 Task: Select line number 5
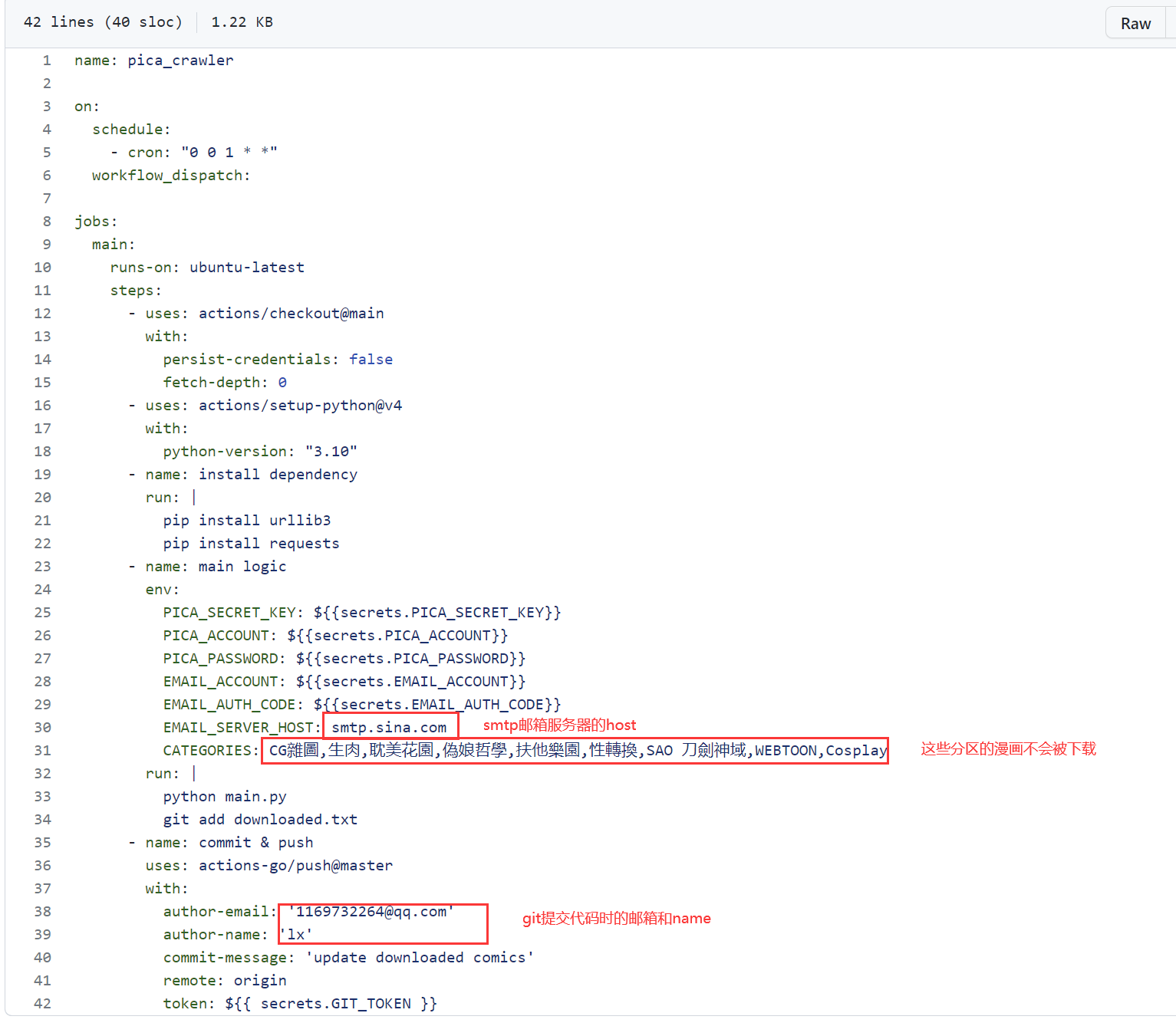point(47,153)
